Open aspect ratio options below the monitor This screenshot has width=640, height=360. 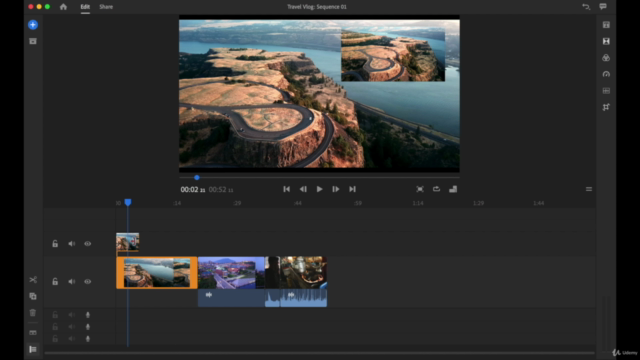pos(453,189)
